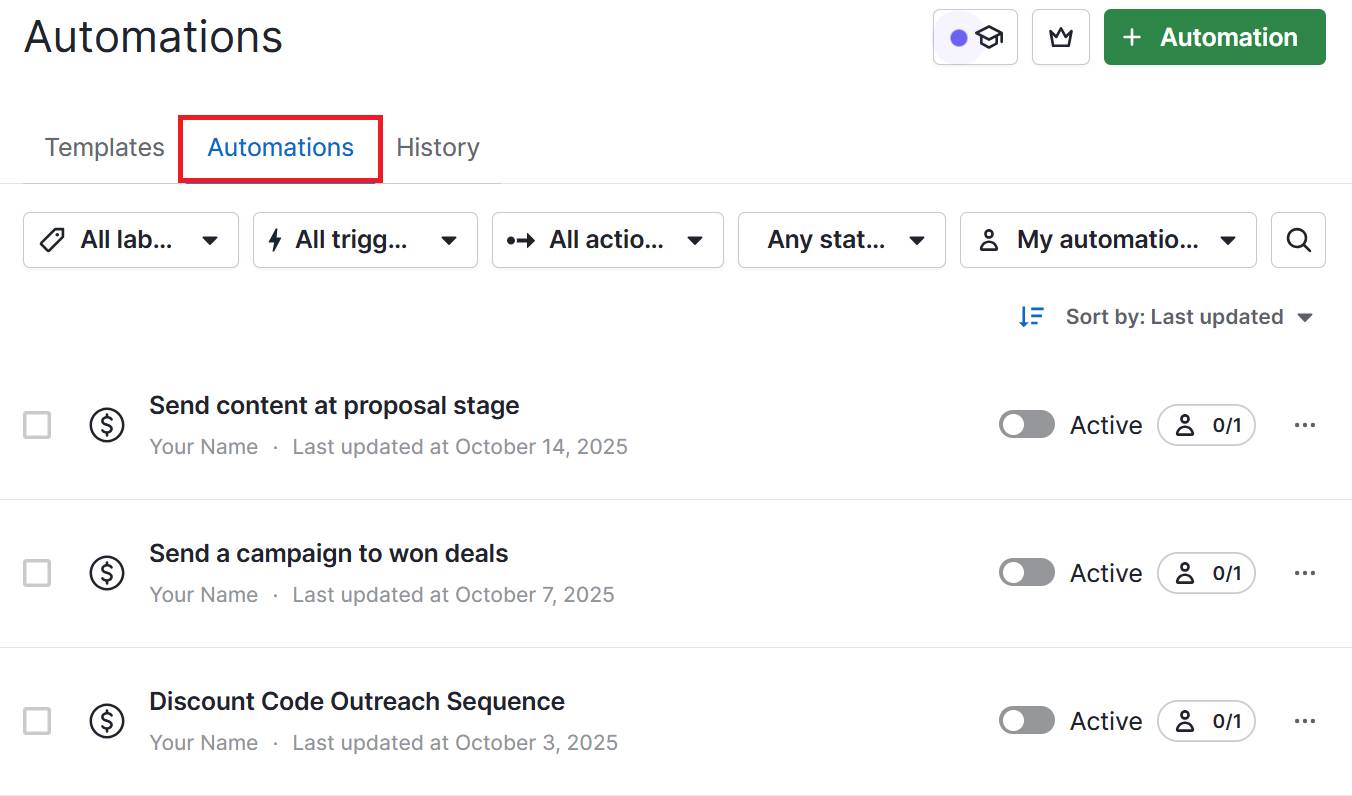Viewport: 1352px width, 796px height.
Task: Open the three-dot menu for Discount Code Outreach Sequence
Action: [1305, 721]
